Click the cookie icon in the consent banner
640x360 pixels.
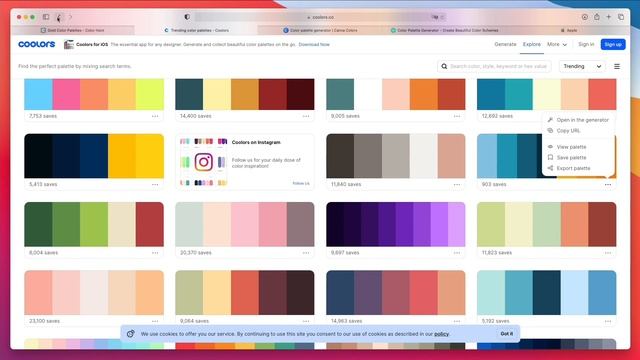pos(131,334)
